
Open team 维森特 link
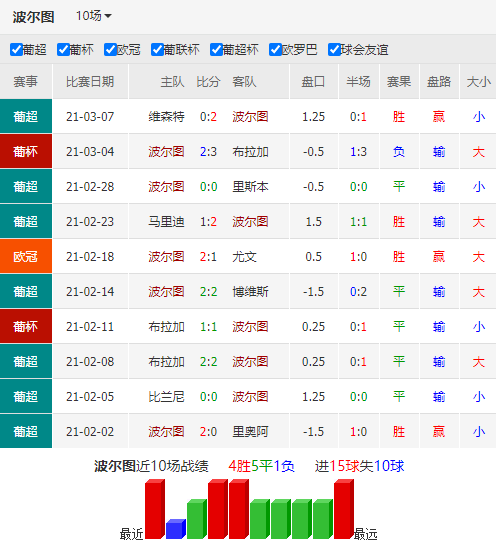tap(166, 117)
